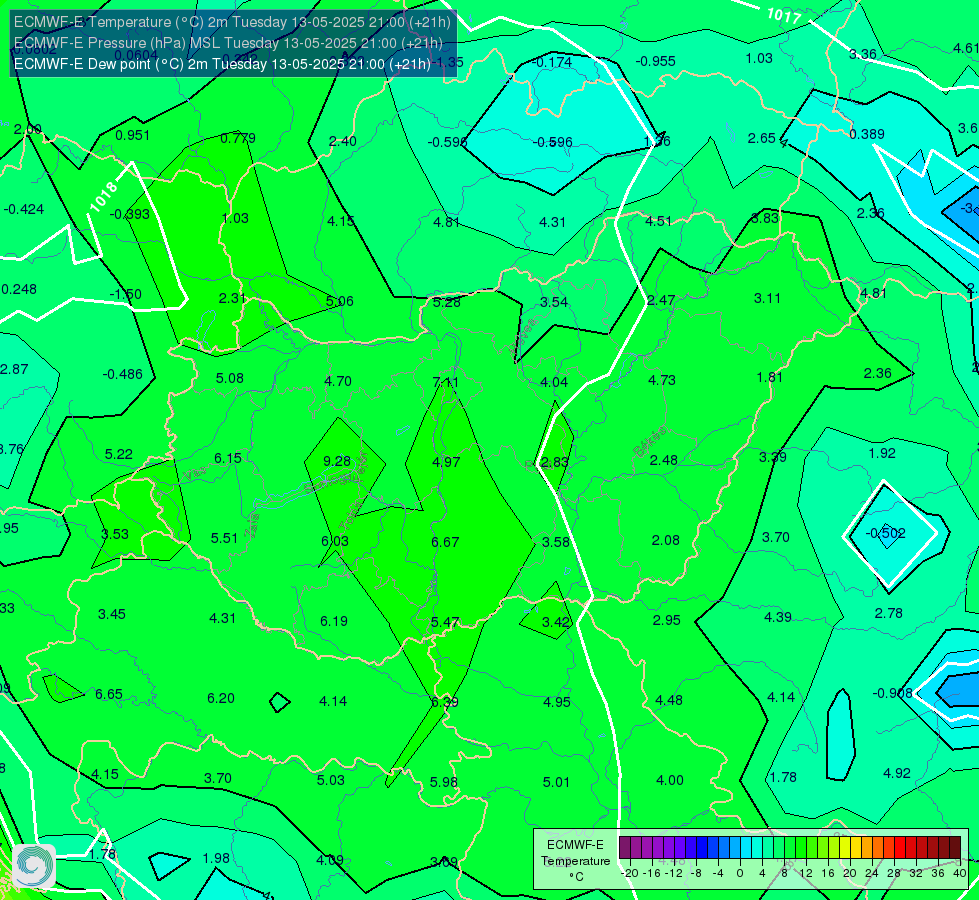Click the 5.01 temperature value

pyautogui.click(x=556, y=782)
